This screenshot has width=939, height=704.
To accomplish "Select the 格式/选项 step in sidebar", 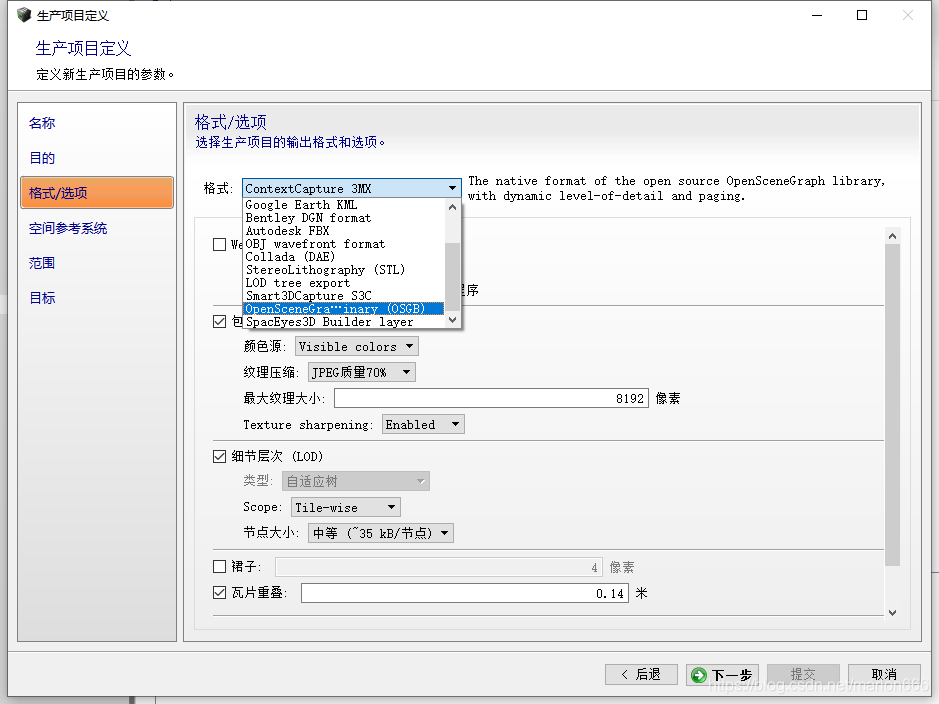I will [x=97, y=193].
